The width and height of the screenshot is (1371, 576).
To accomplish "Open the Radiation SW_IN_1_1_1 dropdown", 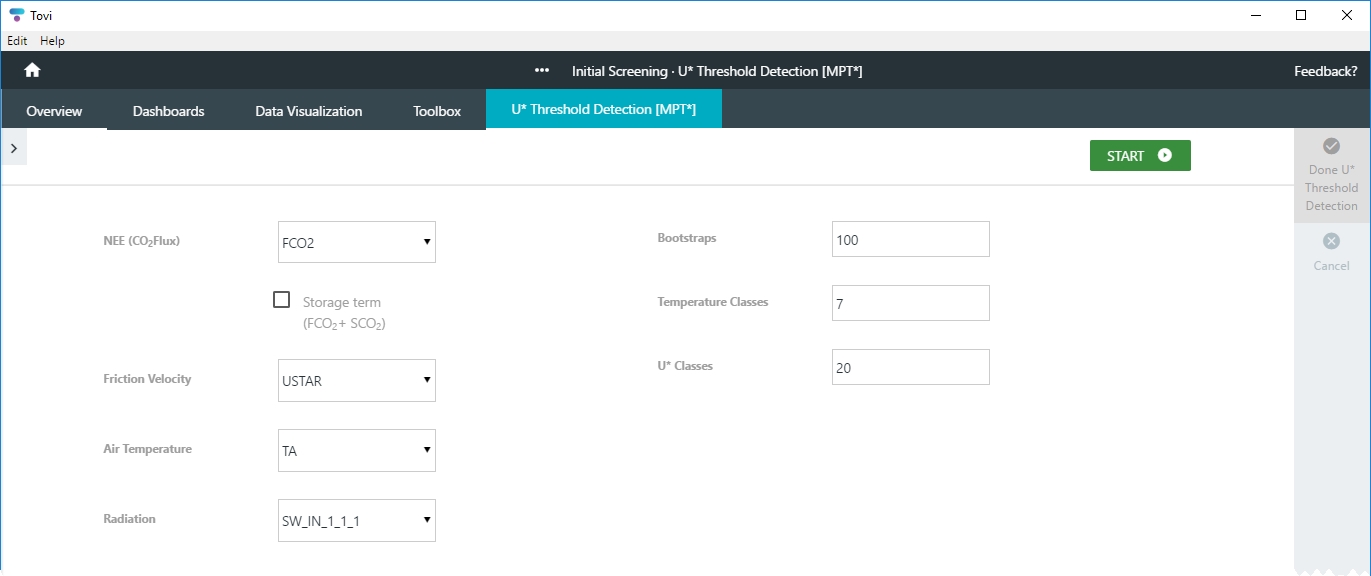I will tap(357, 520).
